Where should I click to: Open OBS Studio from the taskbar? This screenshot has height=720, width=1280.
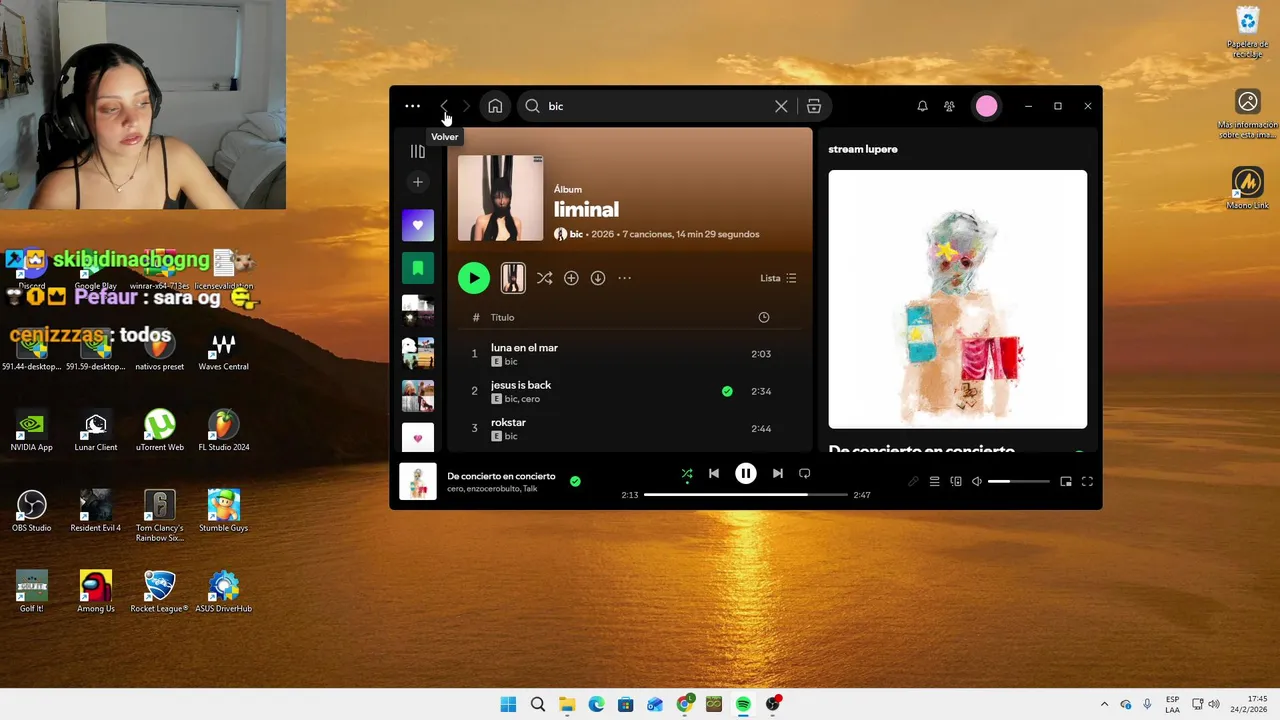click(773, 704)
